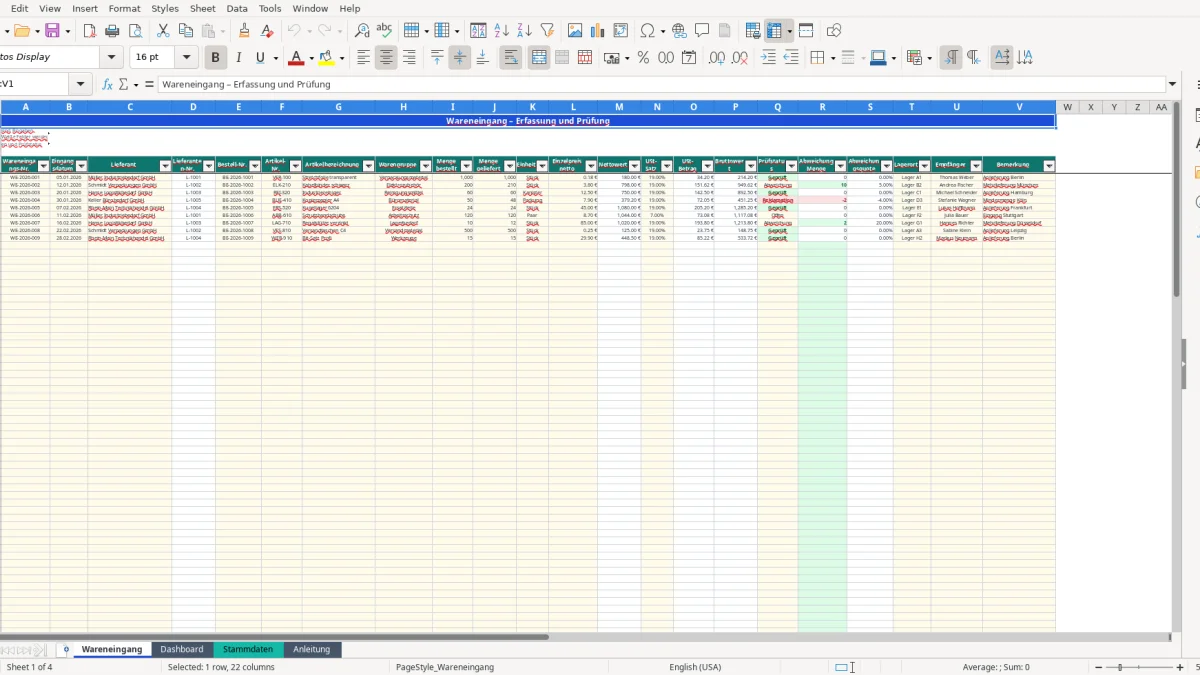Open conditional formatting icon
The width and height of the screenshot is (1200, 675).
914,58
